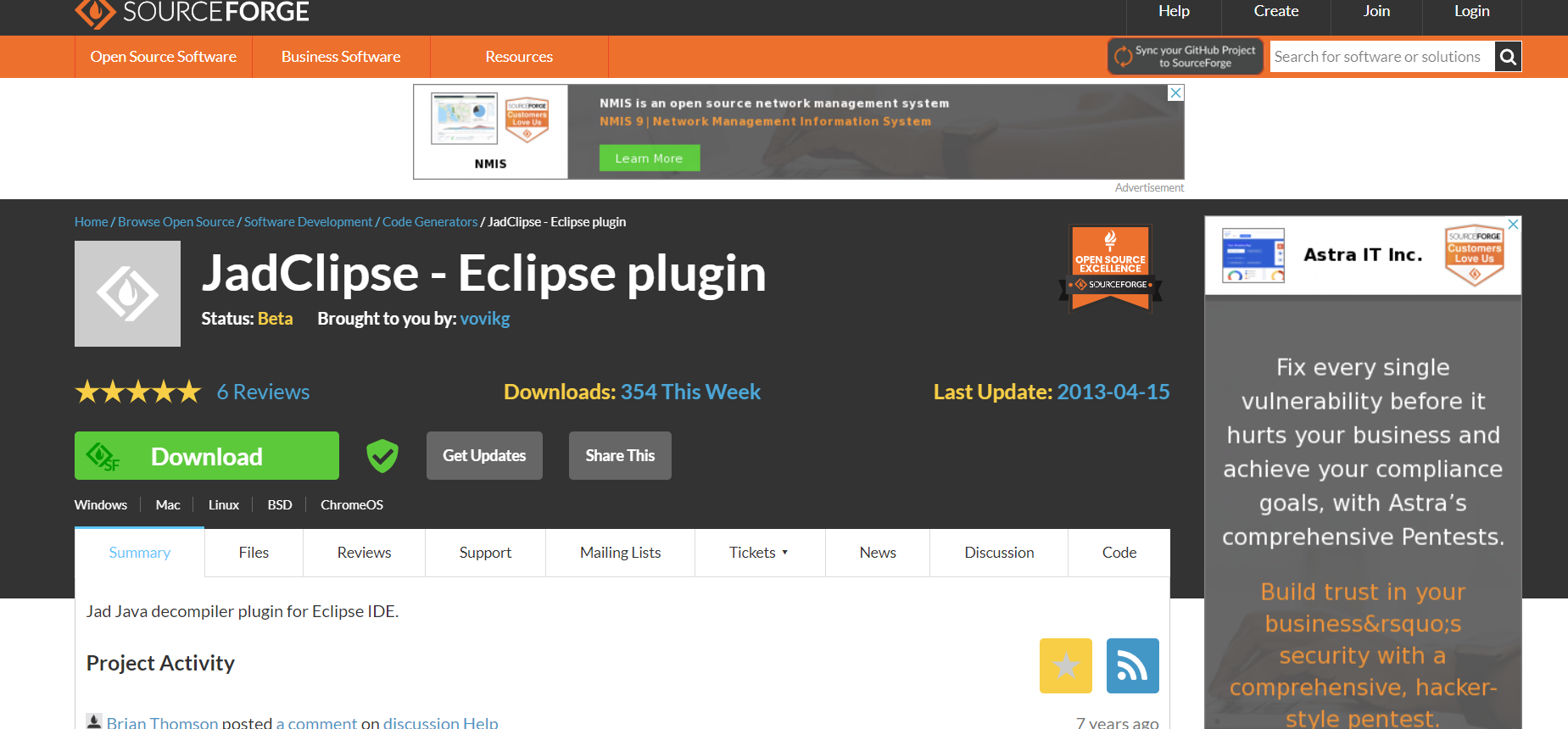Expand the Tickets dropdown tab
The width and height of the screenshot is (1568, 729).
(x=759, y=553)
